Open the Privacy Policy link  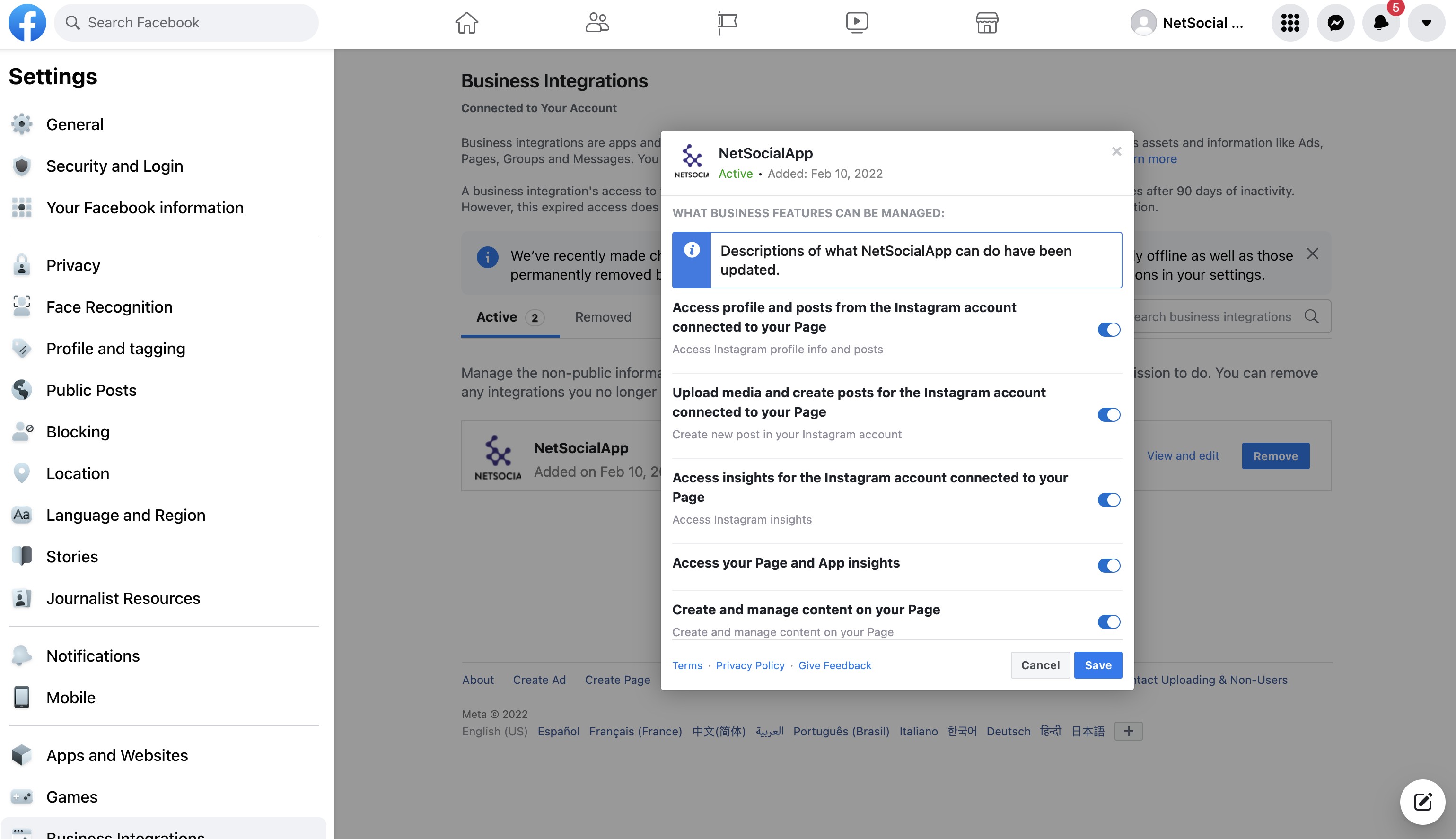tap(750, 665)
